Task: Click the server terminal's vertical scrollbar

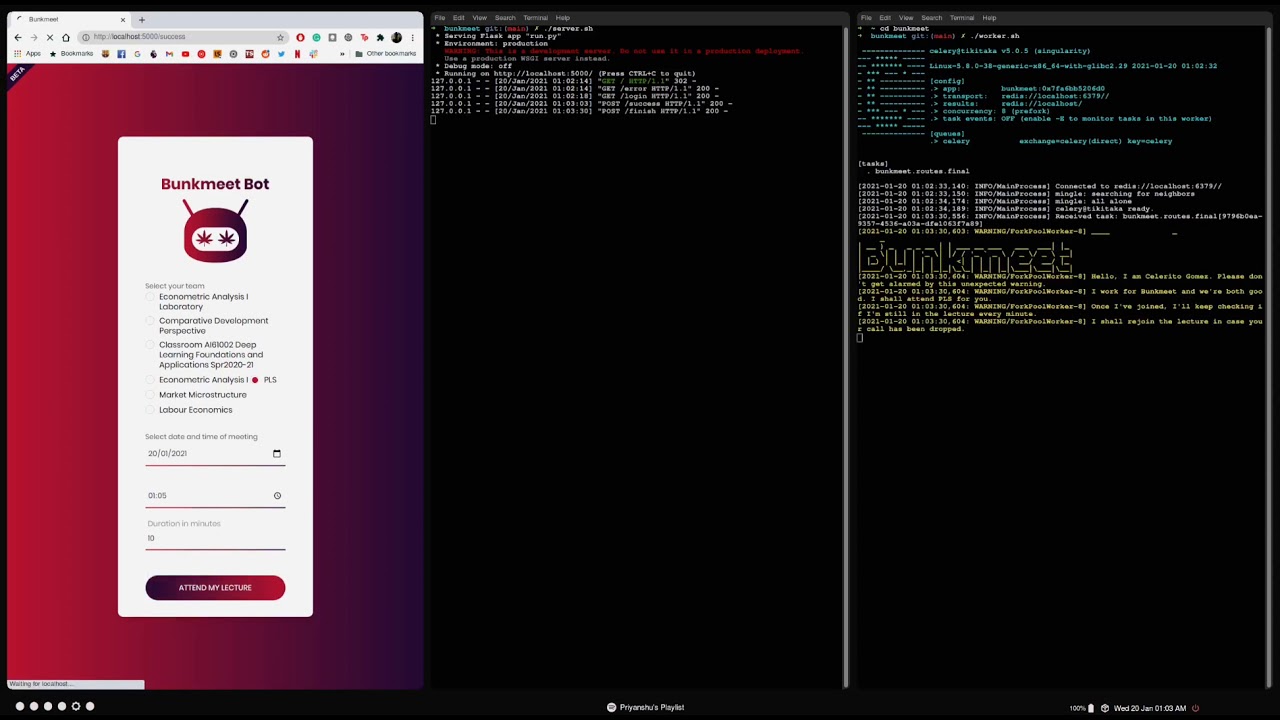Action: pyautogui.click(x=845, y=355)
